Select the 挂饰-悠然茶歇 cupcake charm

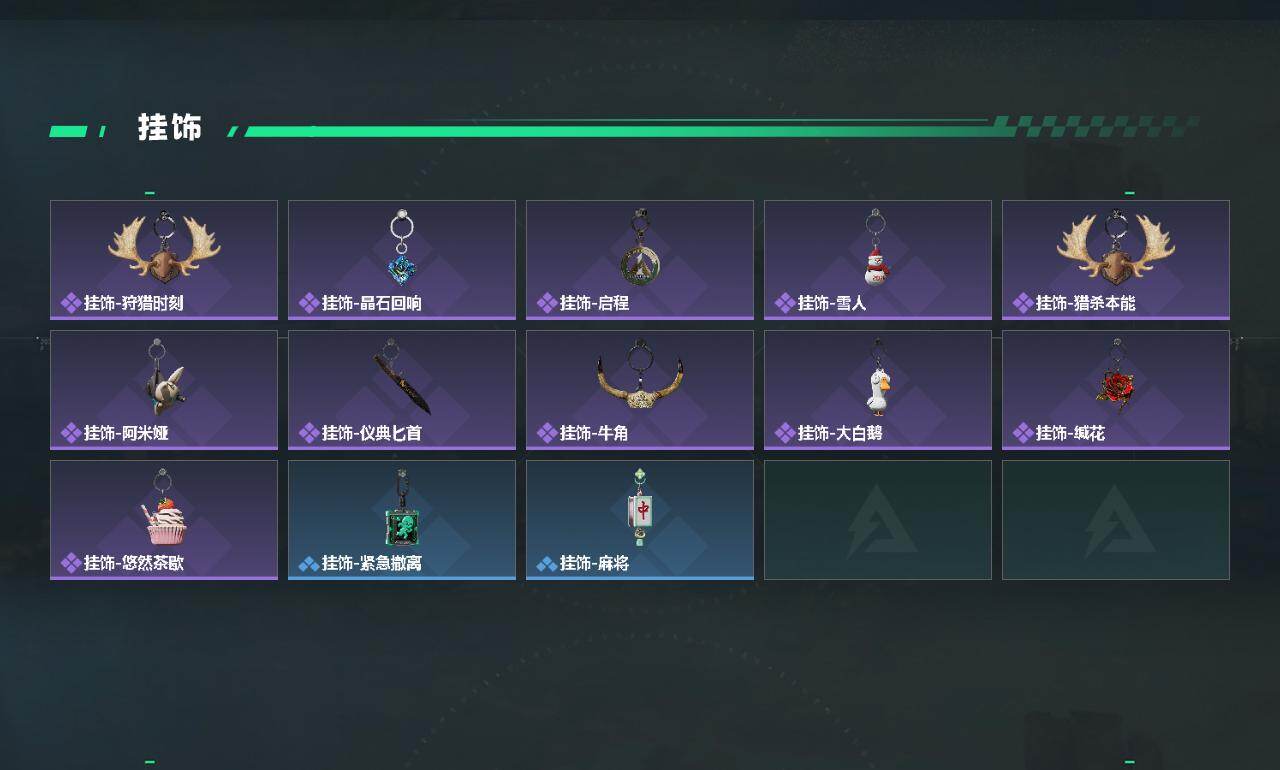(x=164, y=520)
